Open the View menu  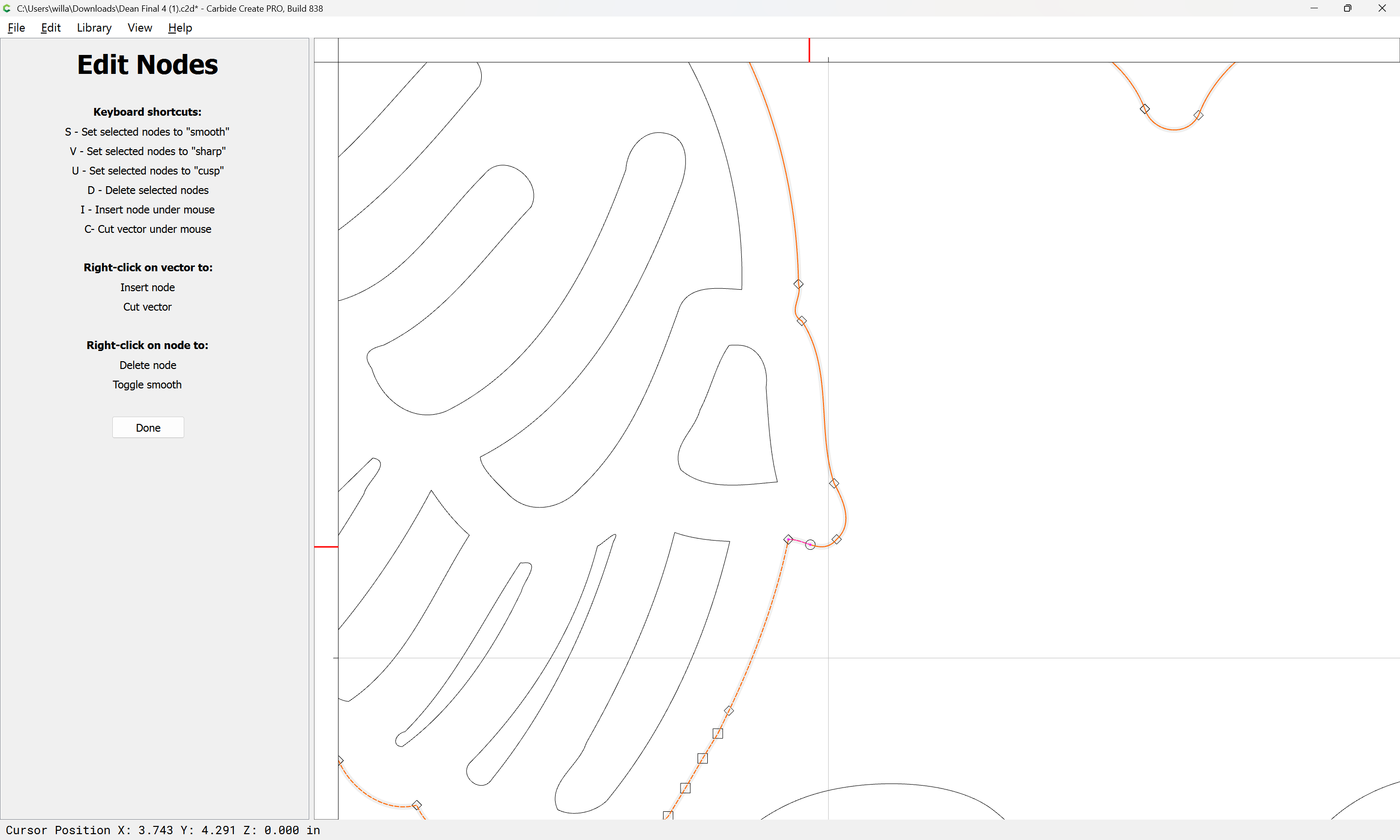click(x=139, y=28)
